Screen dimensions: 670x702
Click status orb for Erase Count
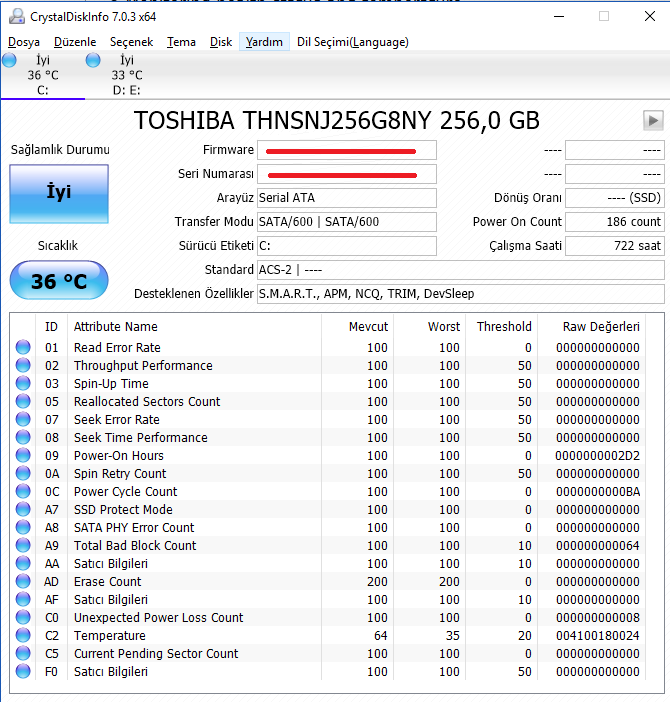tap(23, 581)
